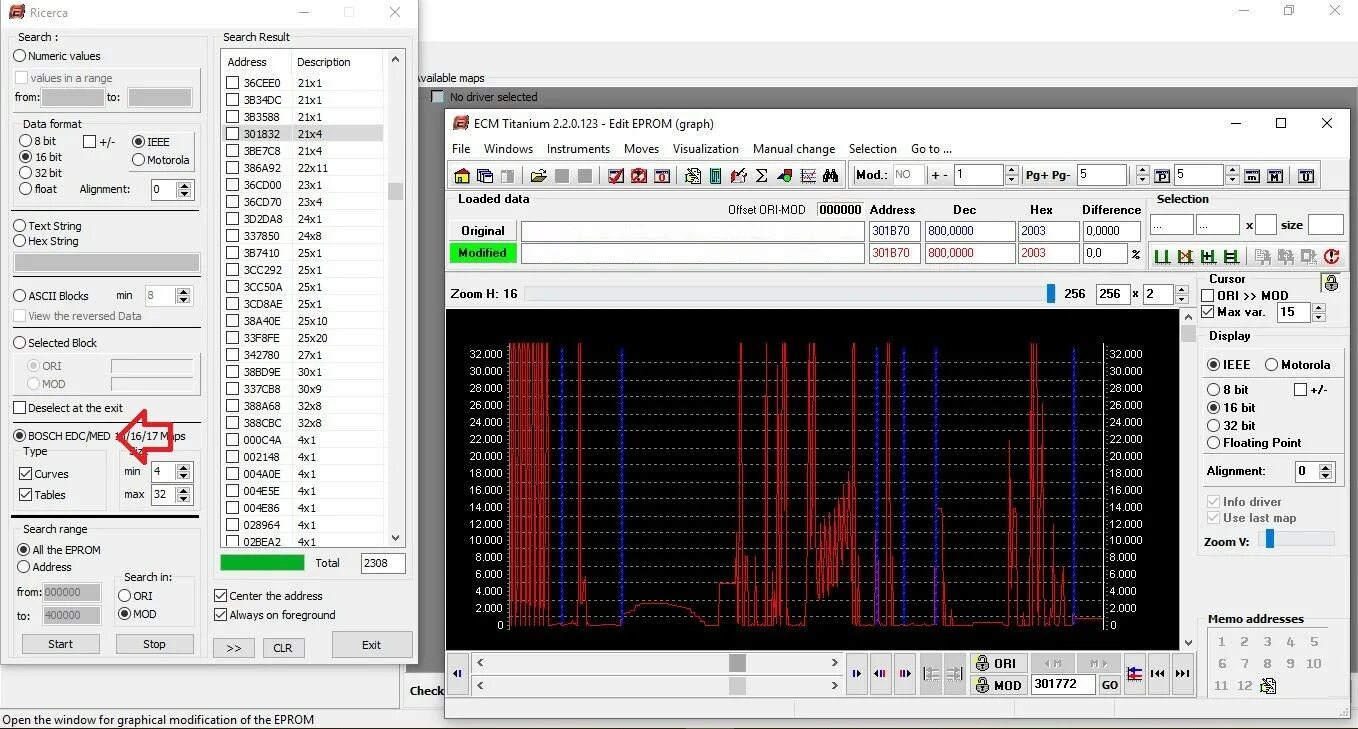Click the first green selection marker icon
Screen dimensions: 1358x729
point(1162,257)
